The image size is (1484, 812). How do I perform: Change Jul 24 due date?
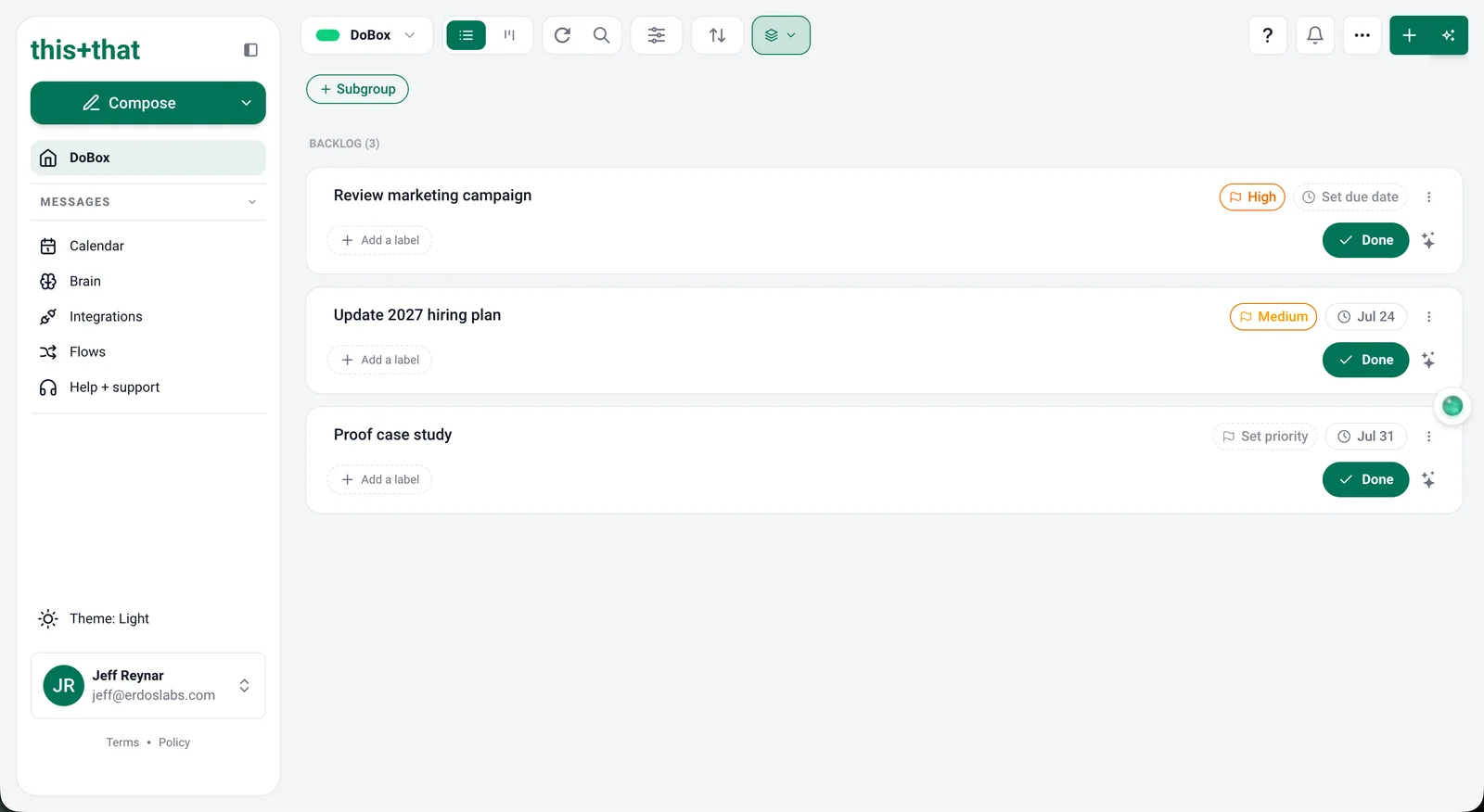[x=1366, y=316]
